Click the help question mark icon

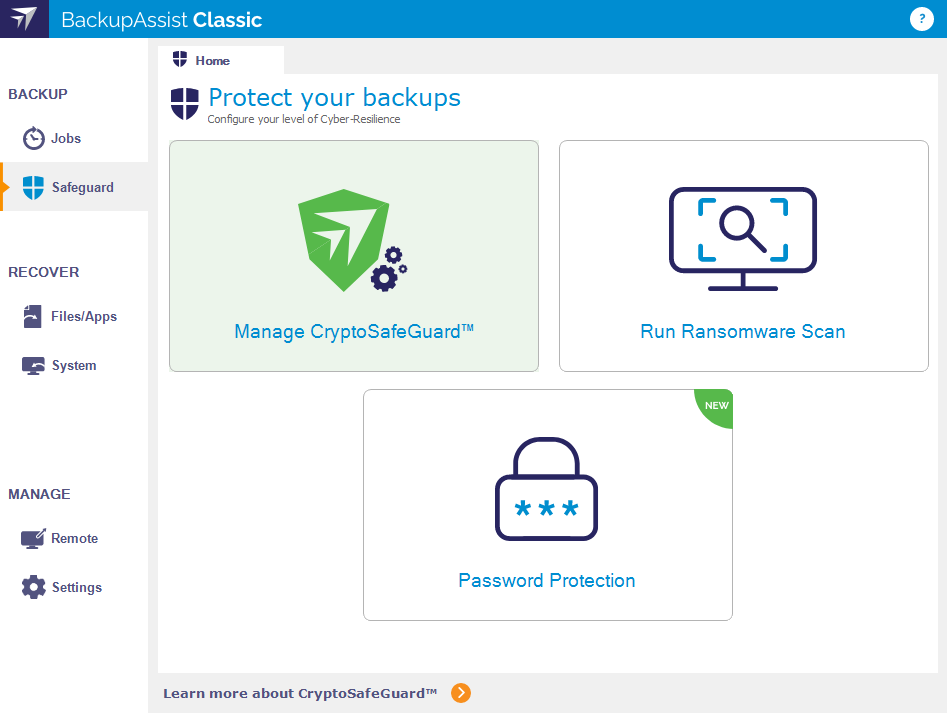pos(920,19)
